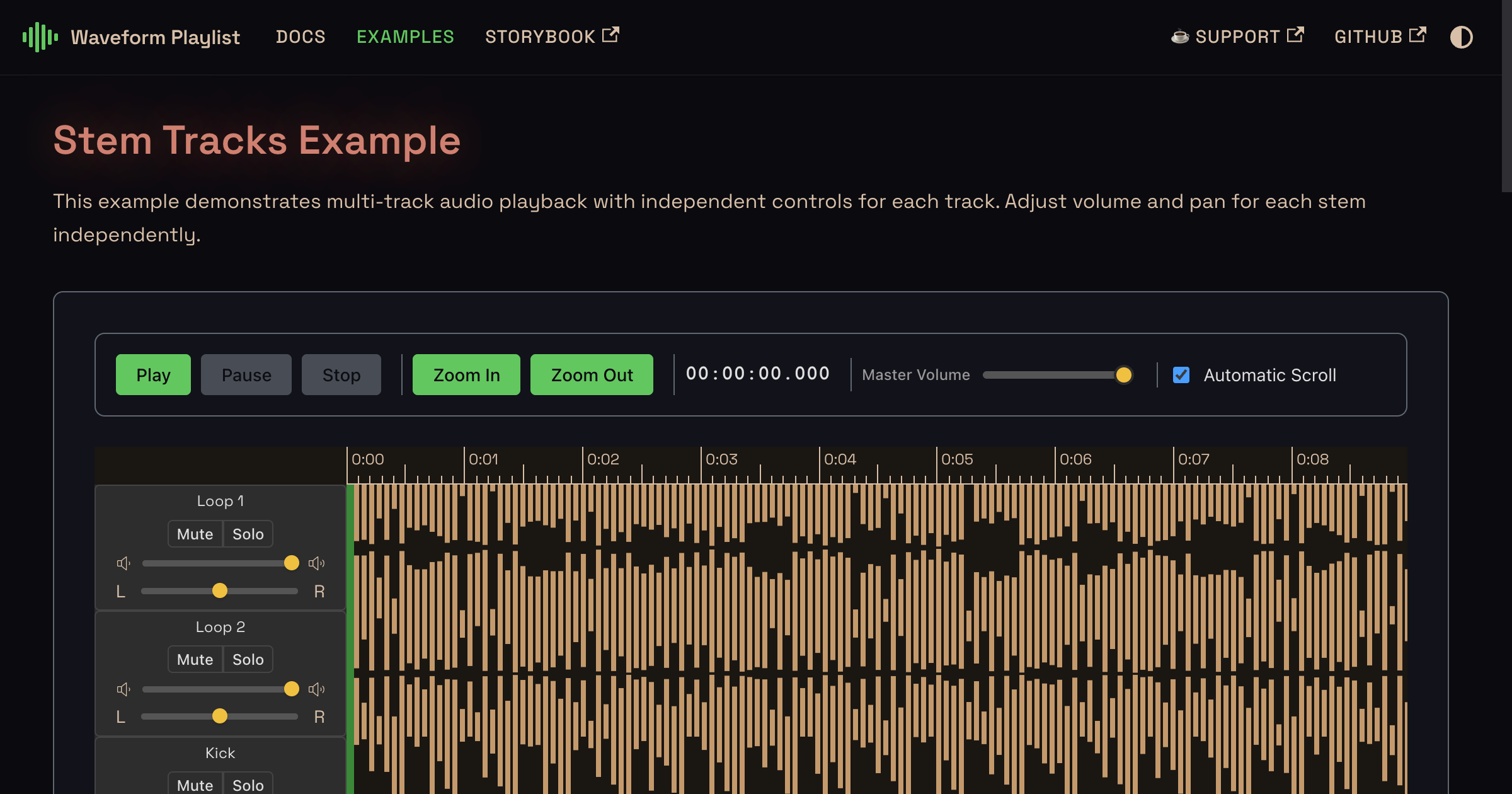This screenshot has height=794, width=1512.
Task: Click Loop 1 low volume speaker icon
Action: pos(123,563)
